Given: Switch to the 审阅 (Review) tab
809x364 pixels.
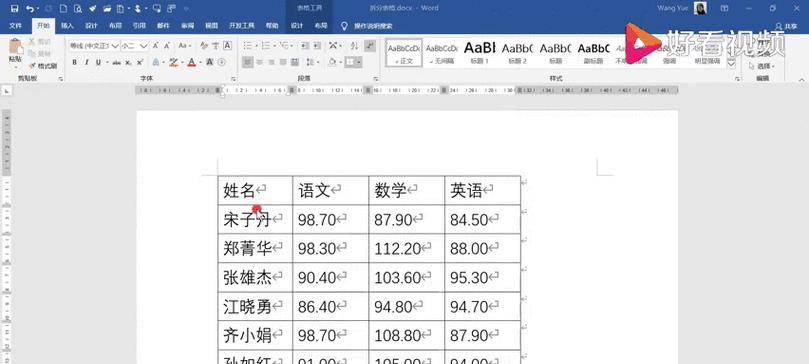Looking at the screenshot, I should (187, 26).
